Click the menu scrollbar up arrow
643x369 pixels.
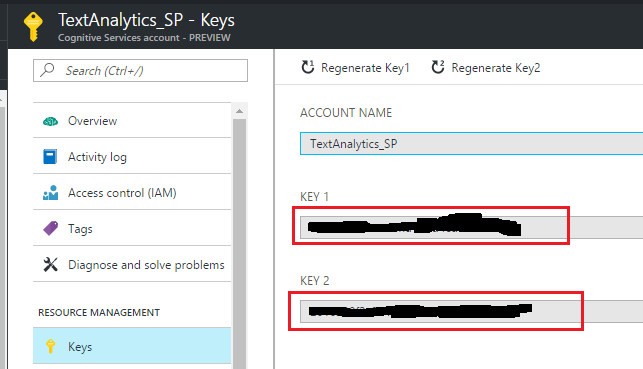[239, 111]
